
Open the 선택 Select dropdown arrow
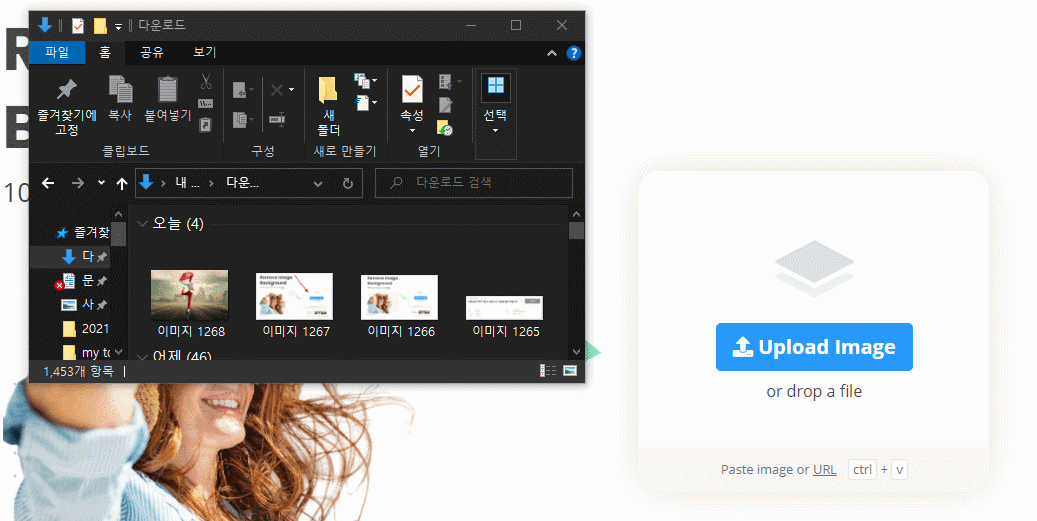tap(495, 130)
